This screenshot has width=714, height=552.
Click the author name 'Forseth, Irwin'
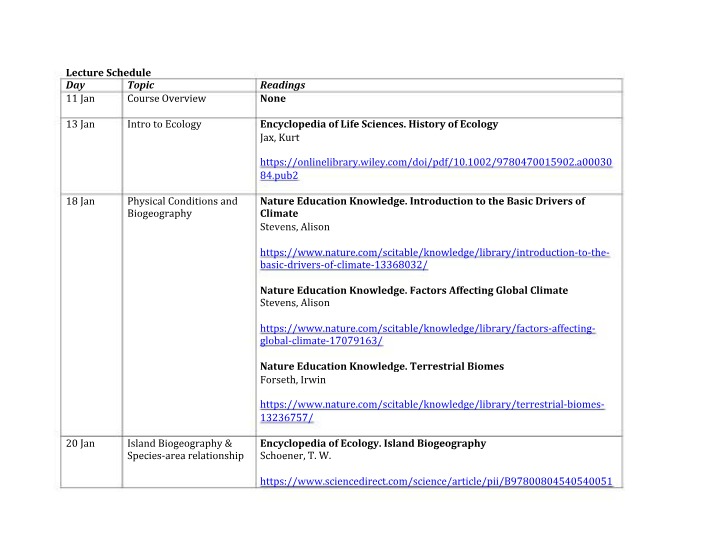coord(293,380)
